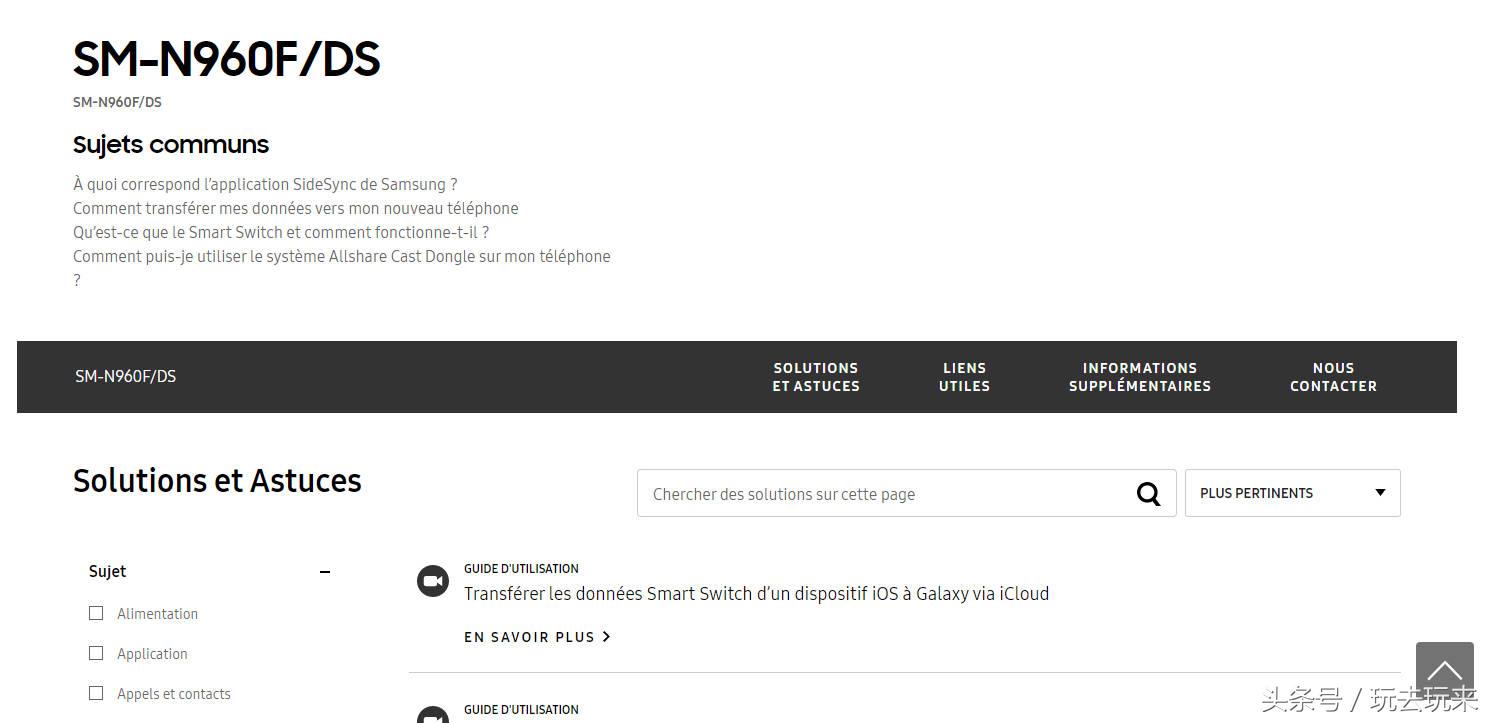Open the PLUS PERTINENTS sort dropdown

click(1292, 493)
